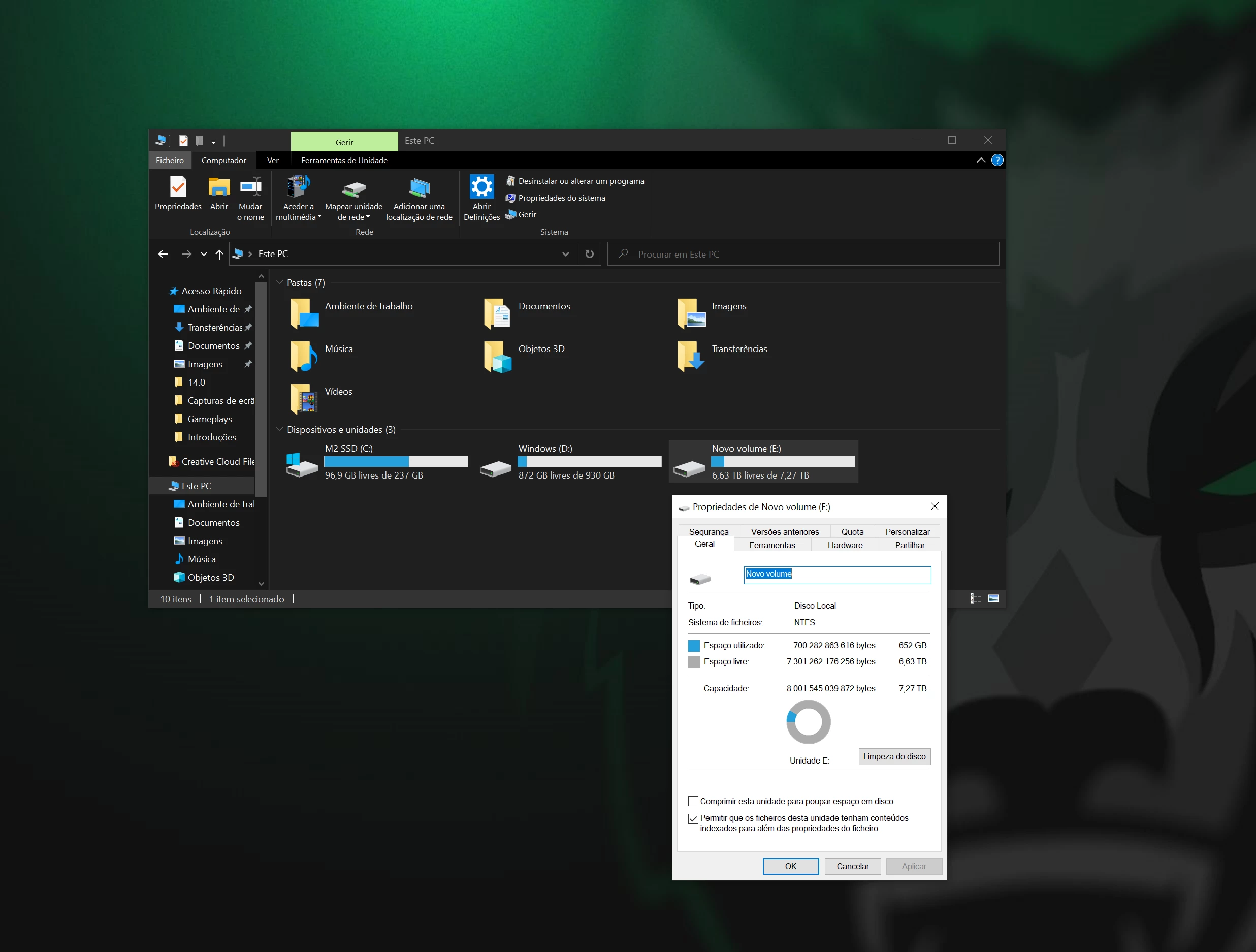Viewport: 1256px width, 952px height.
Task: Collapse the ribbon with the chevron
Action: pos(981,160)
